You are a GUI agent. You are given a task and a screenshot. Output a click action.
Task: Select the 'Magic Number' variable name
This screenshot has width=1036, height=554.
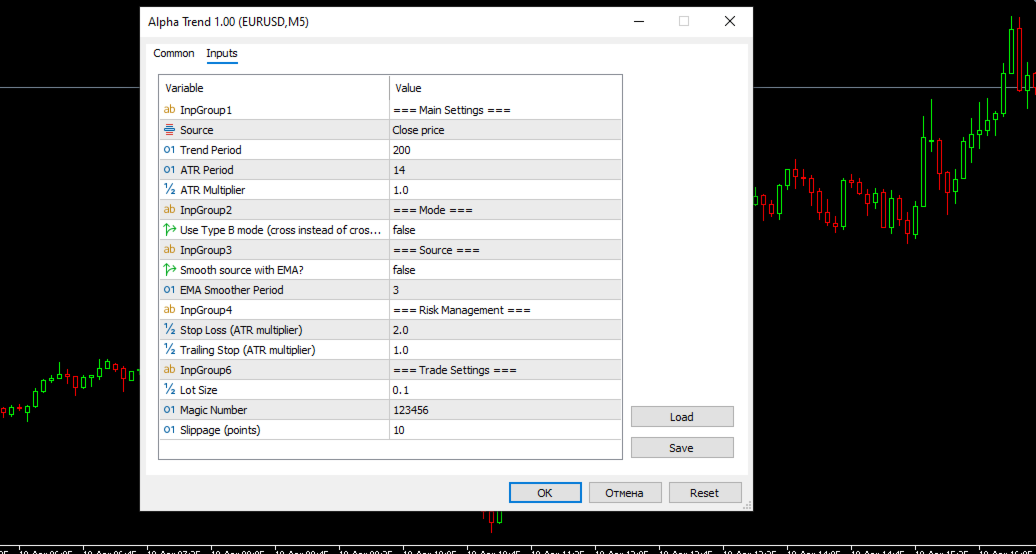pyautogui.click(x=213, y=410)
